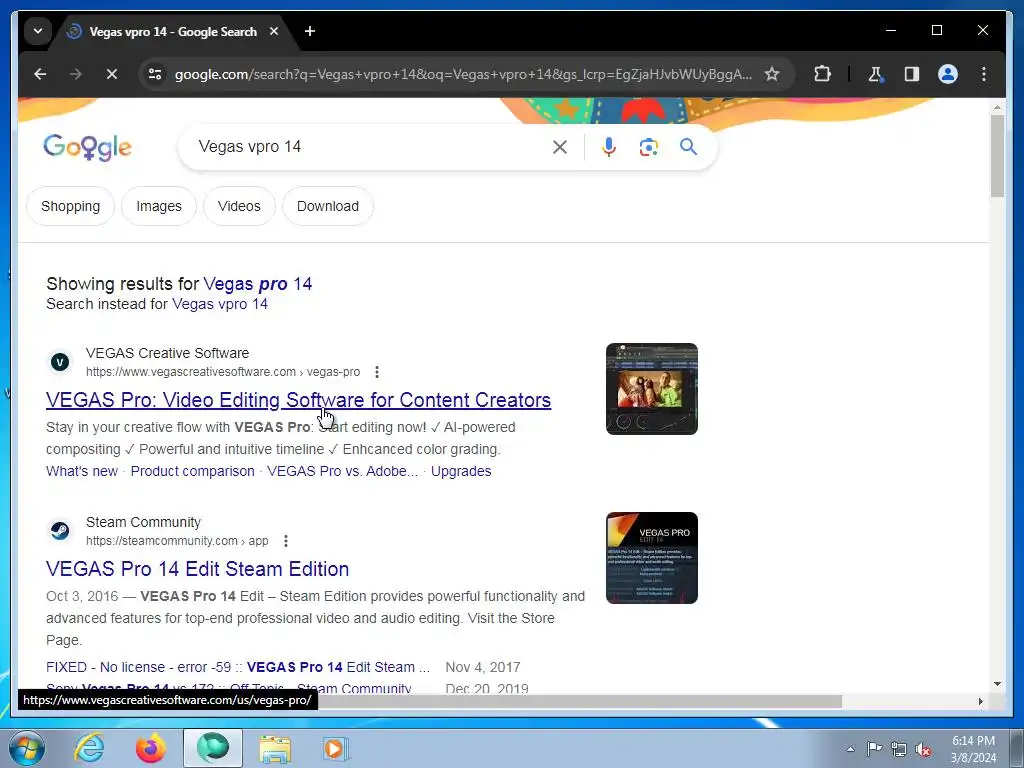Click the Google logo
The height and width of the screenshot is (768, 1024).
[88, 147]
